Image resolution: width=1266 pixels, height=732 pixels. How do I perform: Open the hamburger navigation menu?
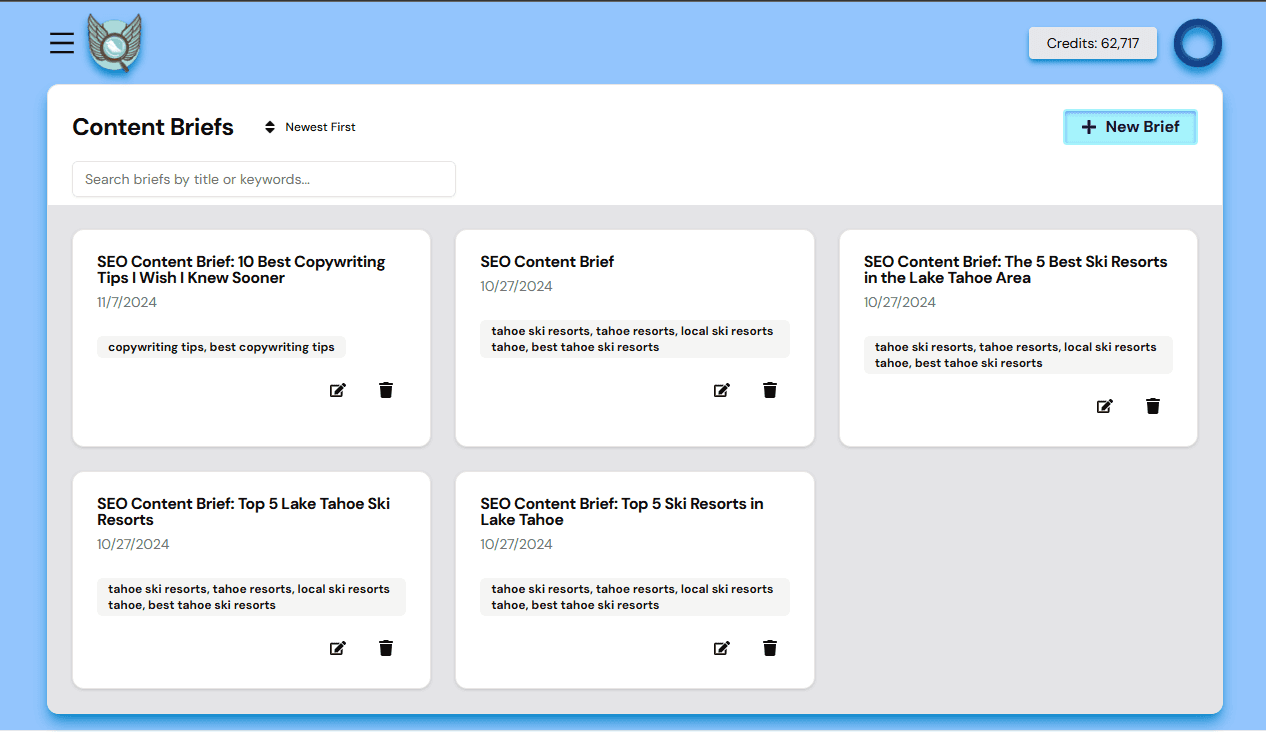coord(61,43)
